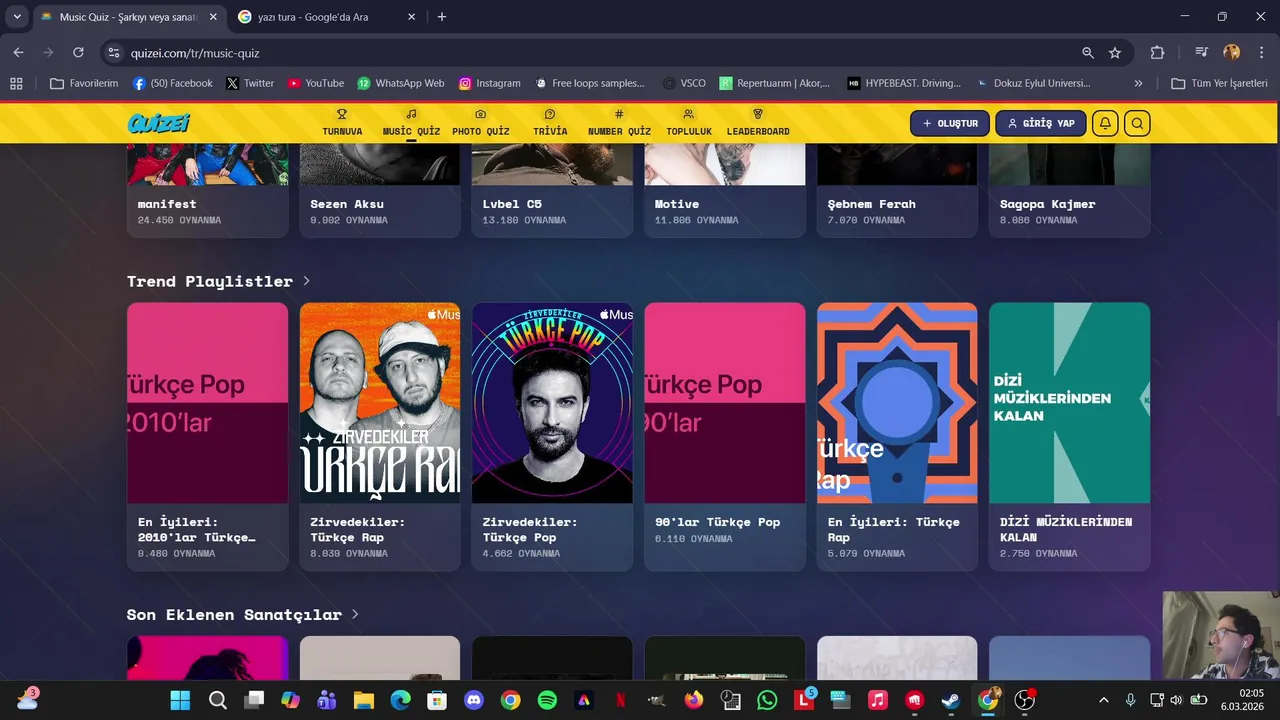This screenshot has height=720, width=1280.
Task: Open WhatsApp from taskbar
Action: pos(767,700)
